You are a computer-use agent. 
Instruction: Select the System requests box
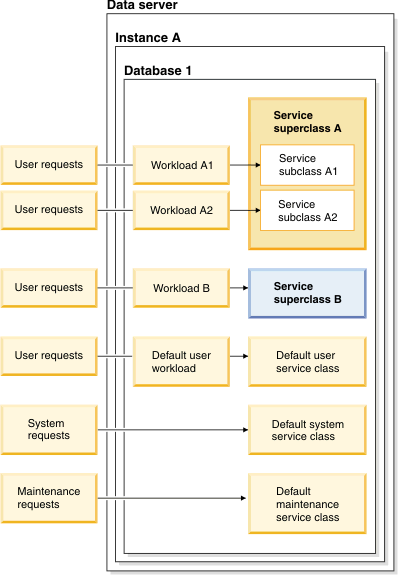[49, 430]
